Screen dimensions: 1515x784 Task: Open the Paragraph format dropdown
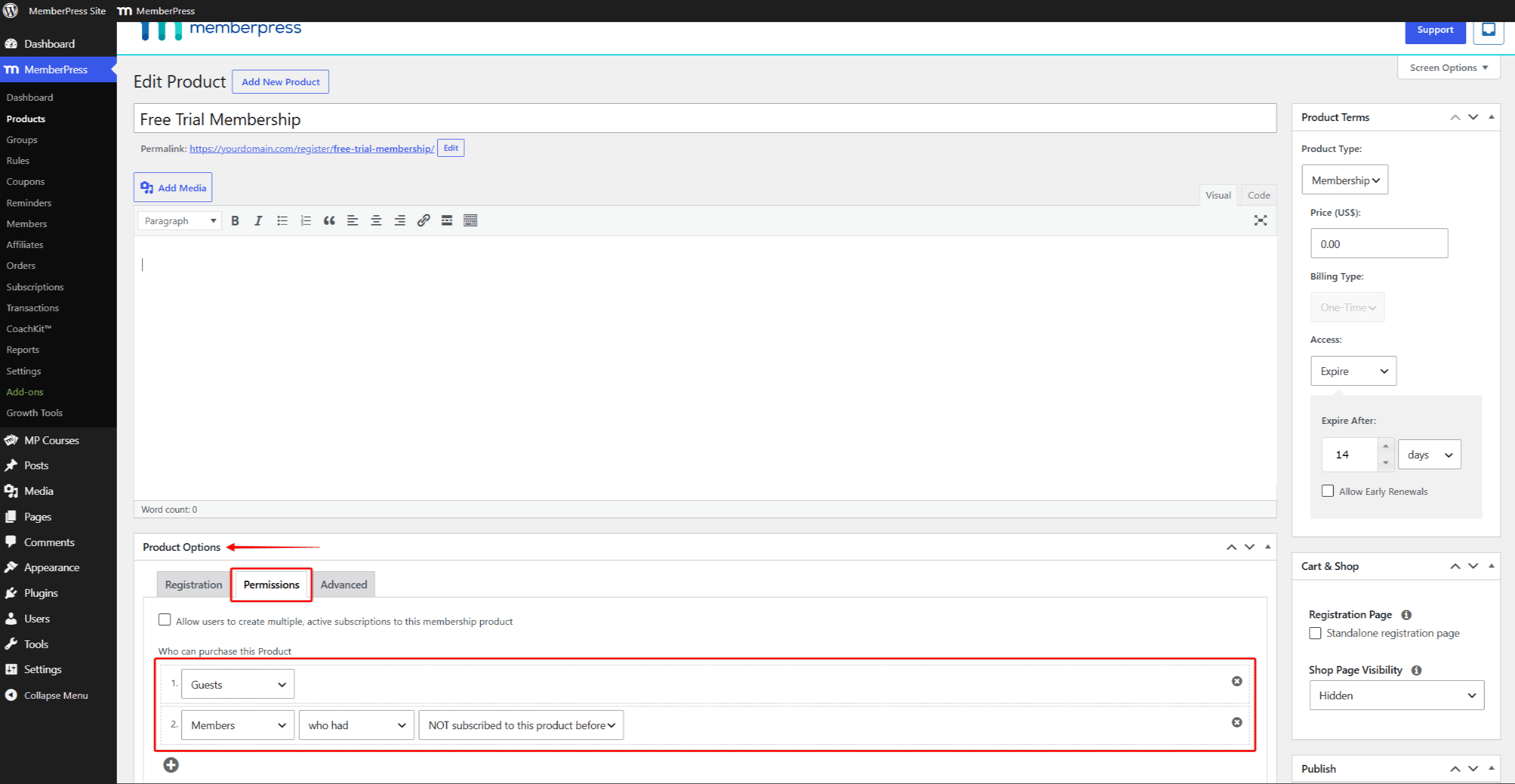click(x=180, y=221)
